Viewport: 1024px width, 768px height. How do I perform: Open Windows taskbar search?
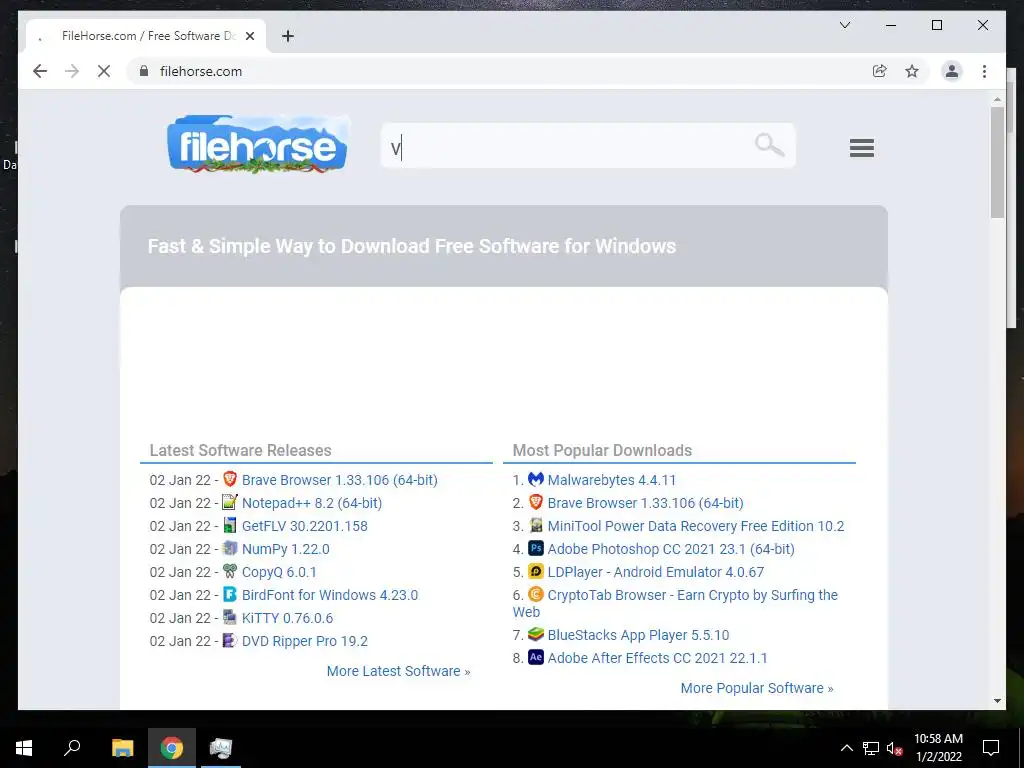[x=72, y=748]
